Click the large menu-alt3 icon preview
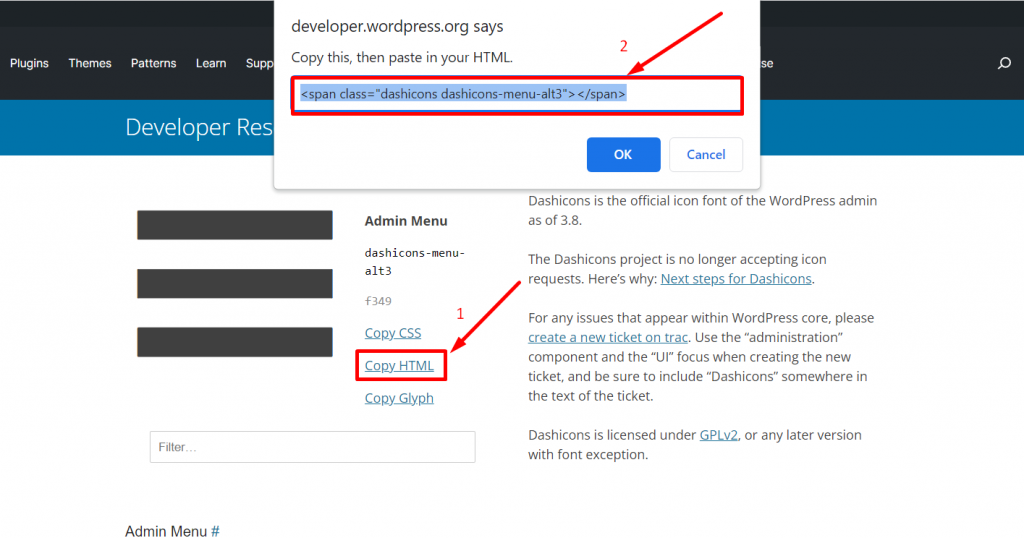 click(x=234, y=283)
